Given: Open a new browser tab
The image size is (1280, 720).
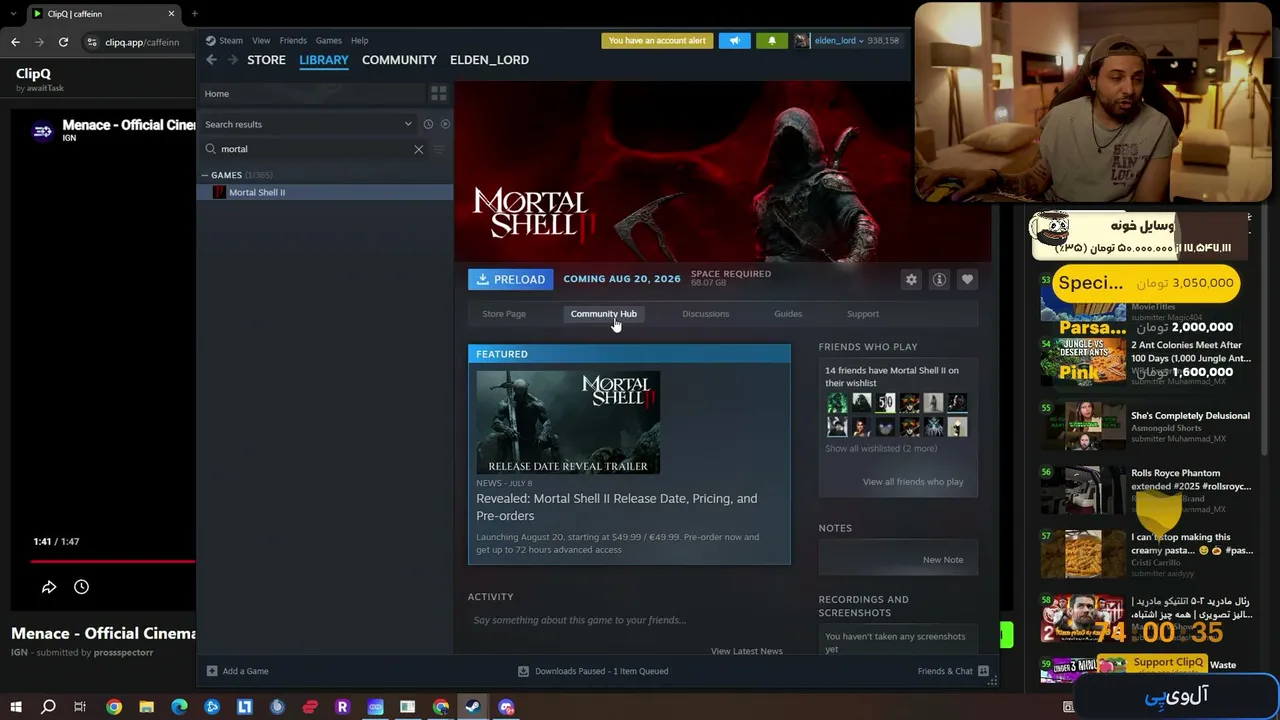Looking at the screenshot, I should (x=194, y=14).
